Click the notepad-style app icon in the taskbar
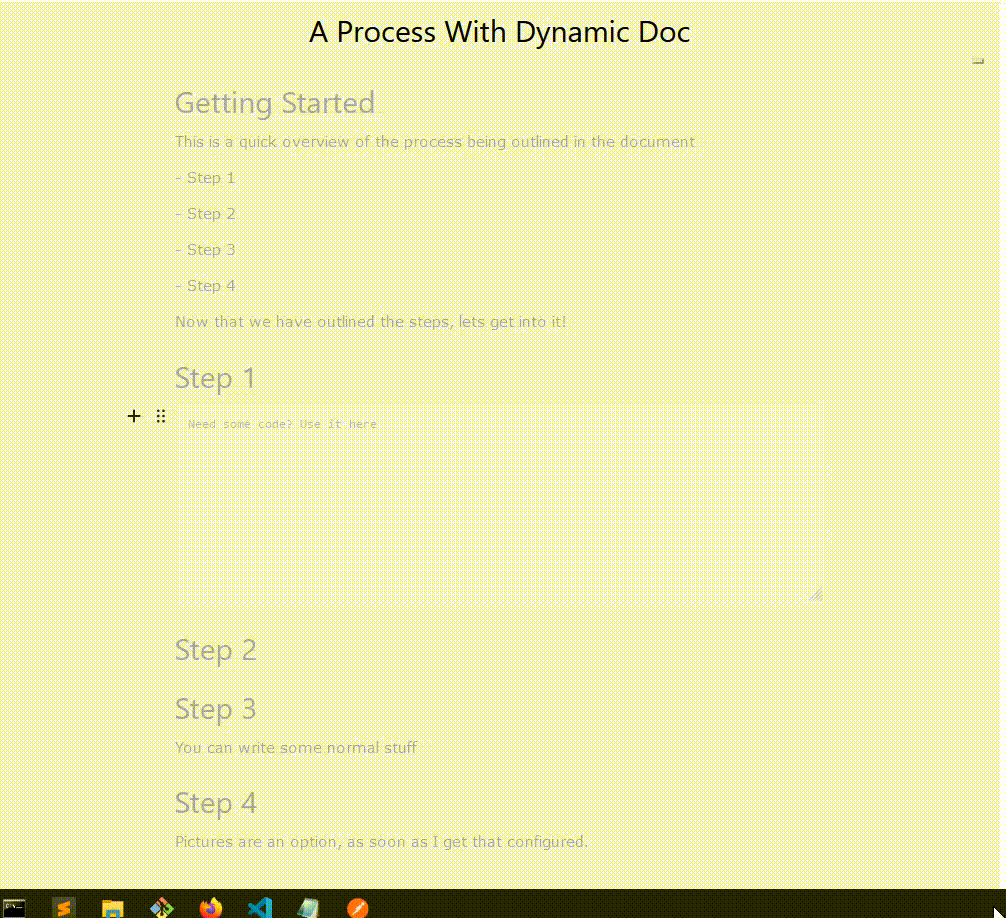This screenshot has height=918, width=1006. [x=307, y=908]
